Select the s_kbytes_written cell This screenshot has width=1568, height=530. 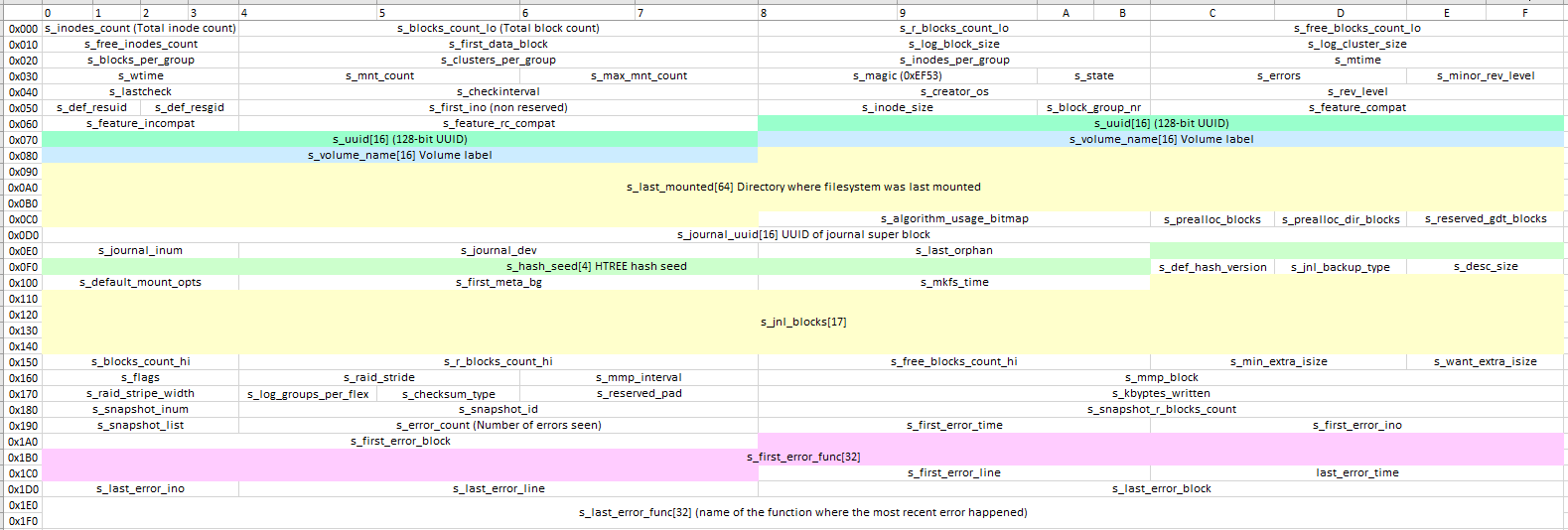pyautogui.click(x=1161, y=393)
